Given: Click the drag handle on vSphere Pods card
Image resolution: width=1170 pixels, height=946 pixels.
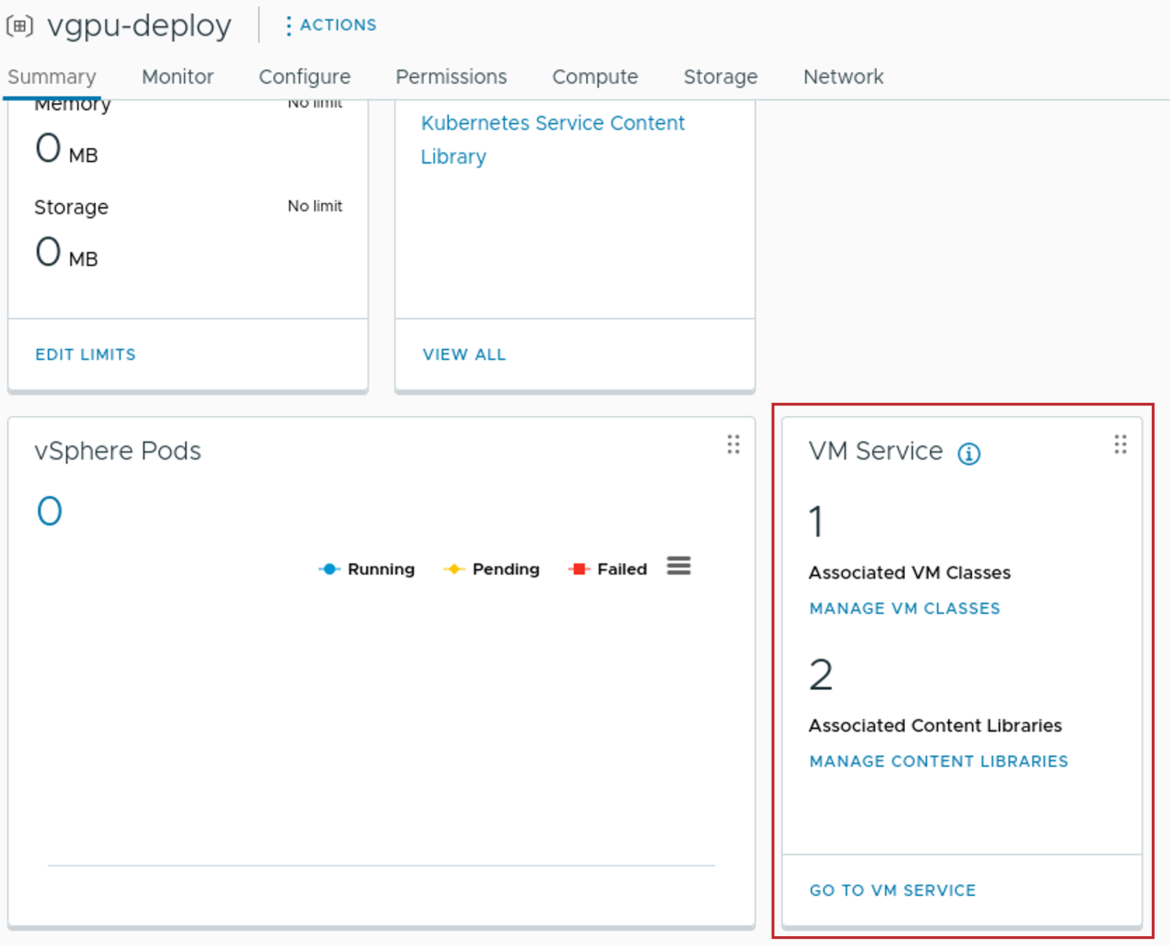Looking at the screenshot, I should pyautogui.click(x=734, y=445).
